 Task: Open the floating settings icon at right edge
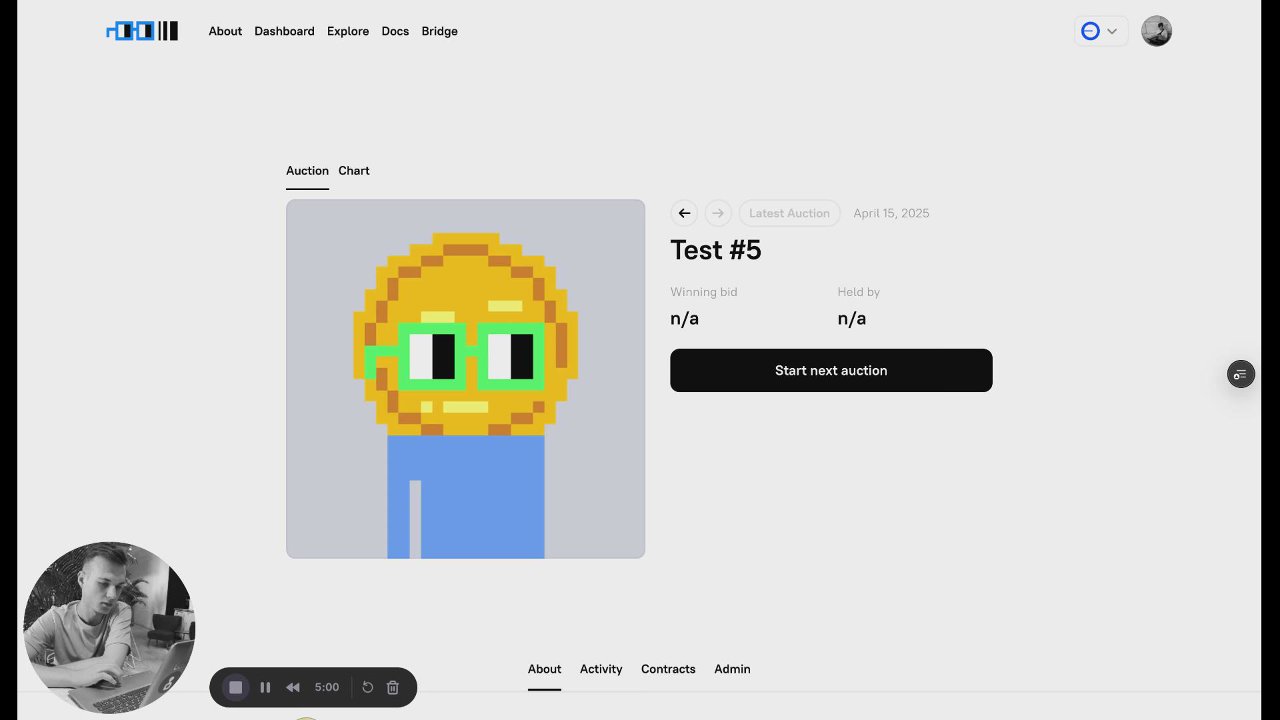(1240, 374)
